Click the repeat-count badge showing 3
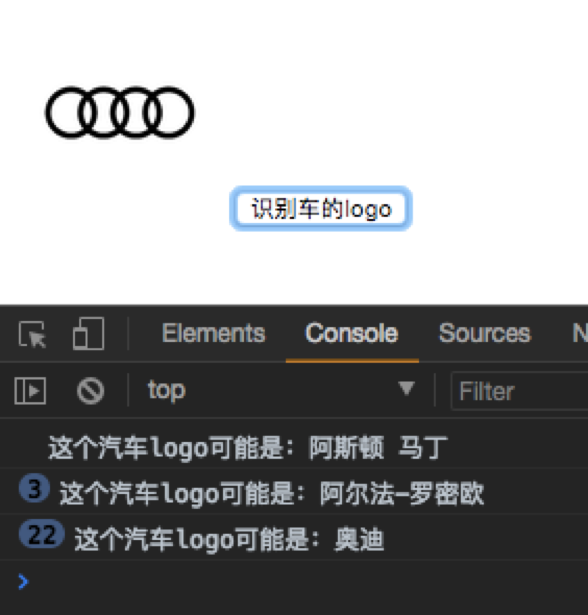The image size is (588, 615). 34,489
